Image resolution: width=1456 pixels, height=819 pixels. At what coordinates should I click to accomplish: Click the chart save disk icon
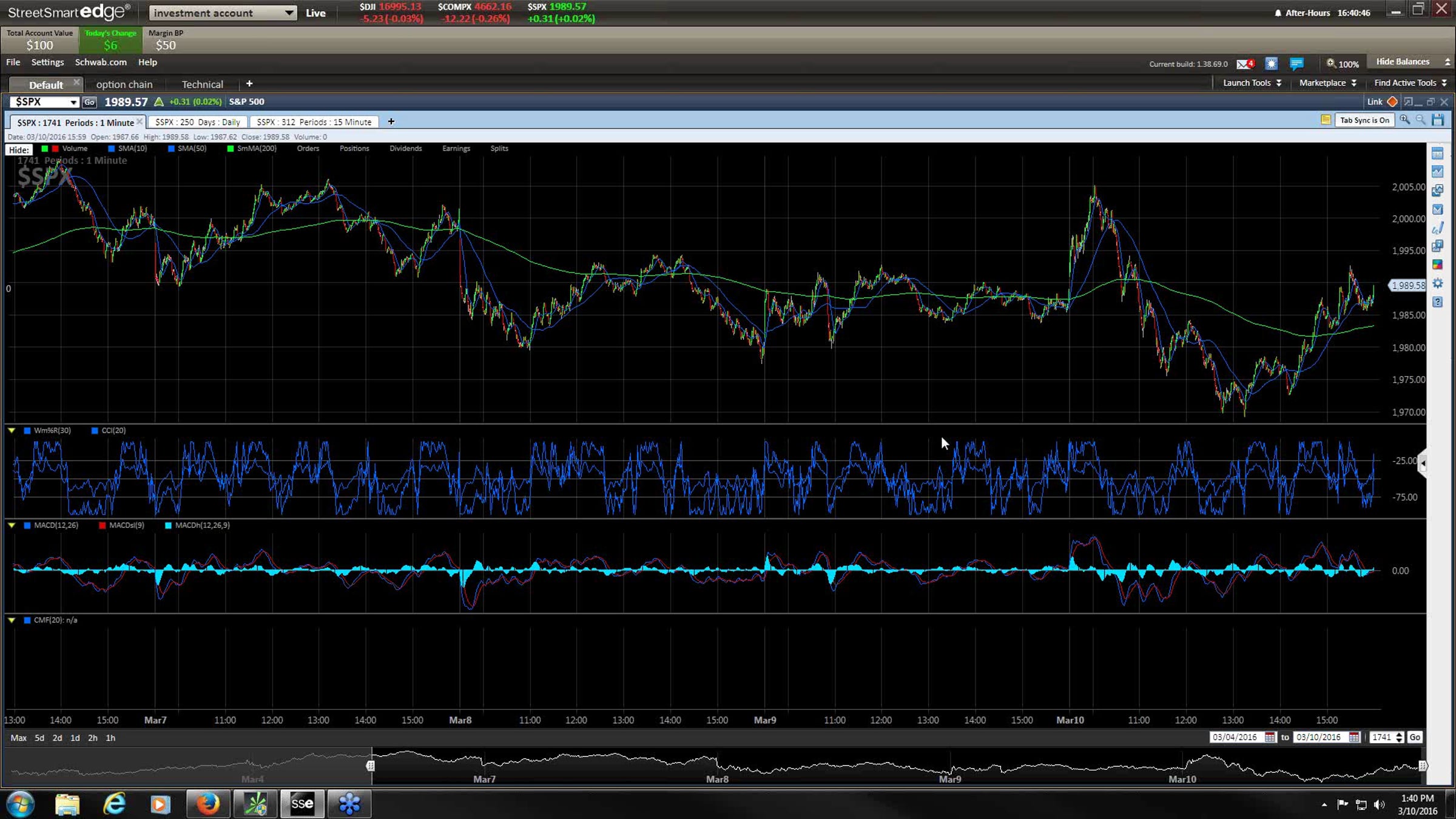click(x=1437, y=120)
